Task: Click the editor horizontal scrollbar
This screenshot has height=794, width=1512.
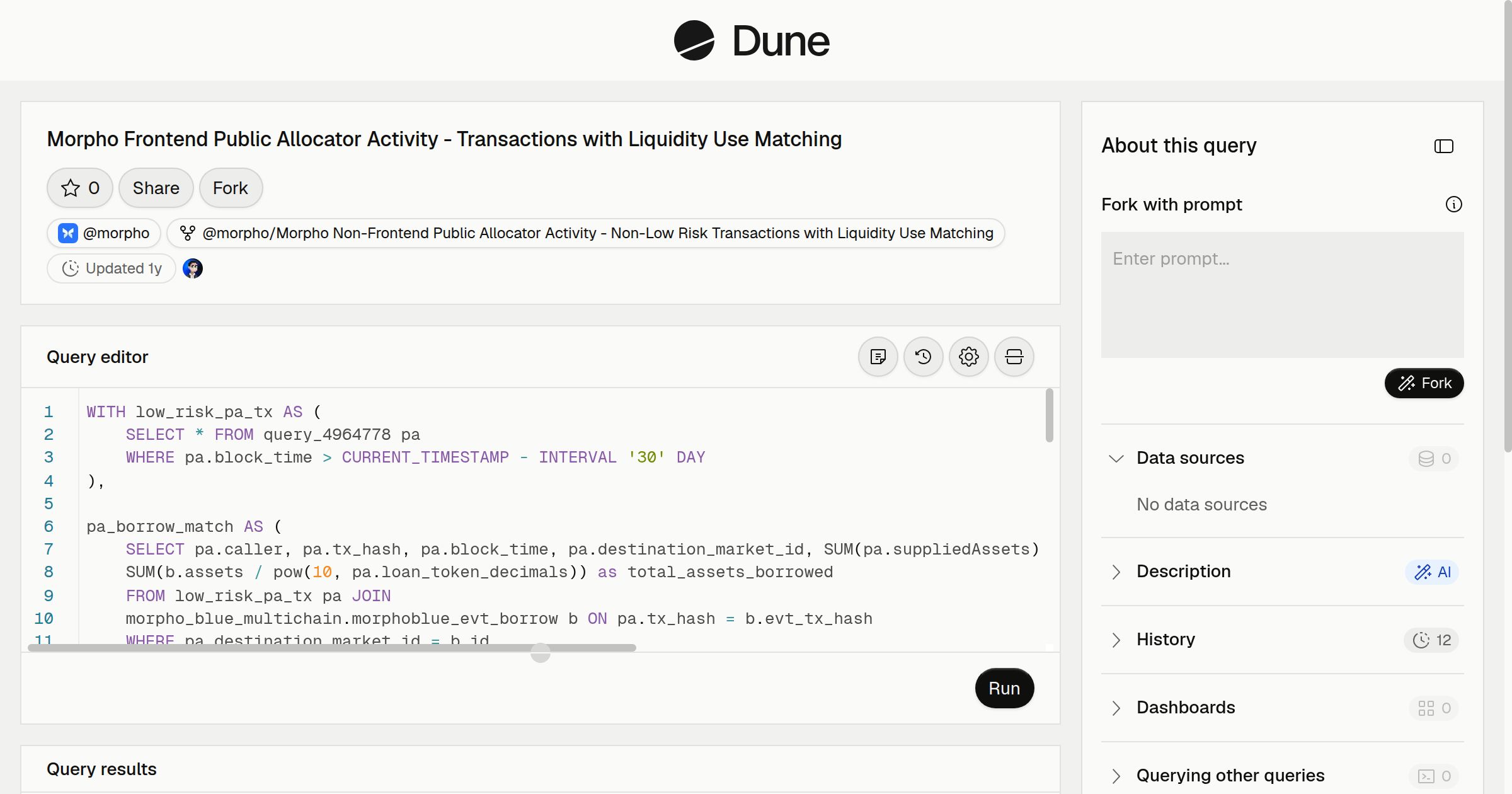Action: click(x=332, y=648)
